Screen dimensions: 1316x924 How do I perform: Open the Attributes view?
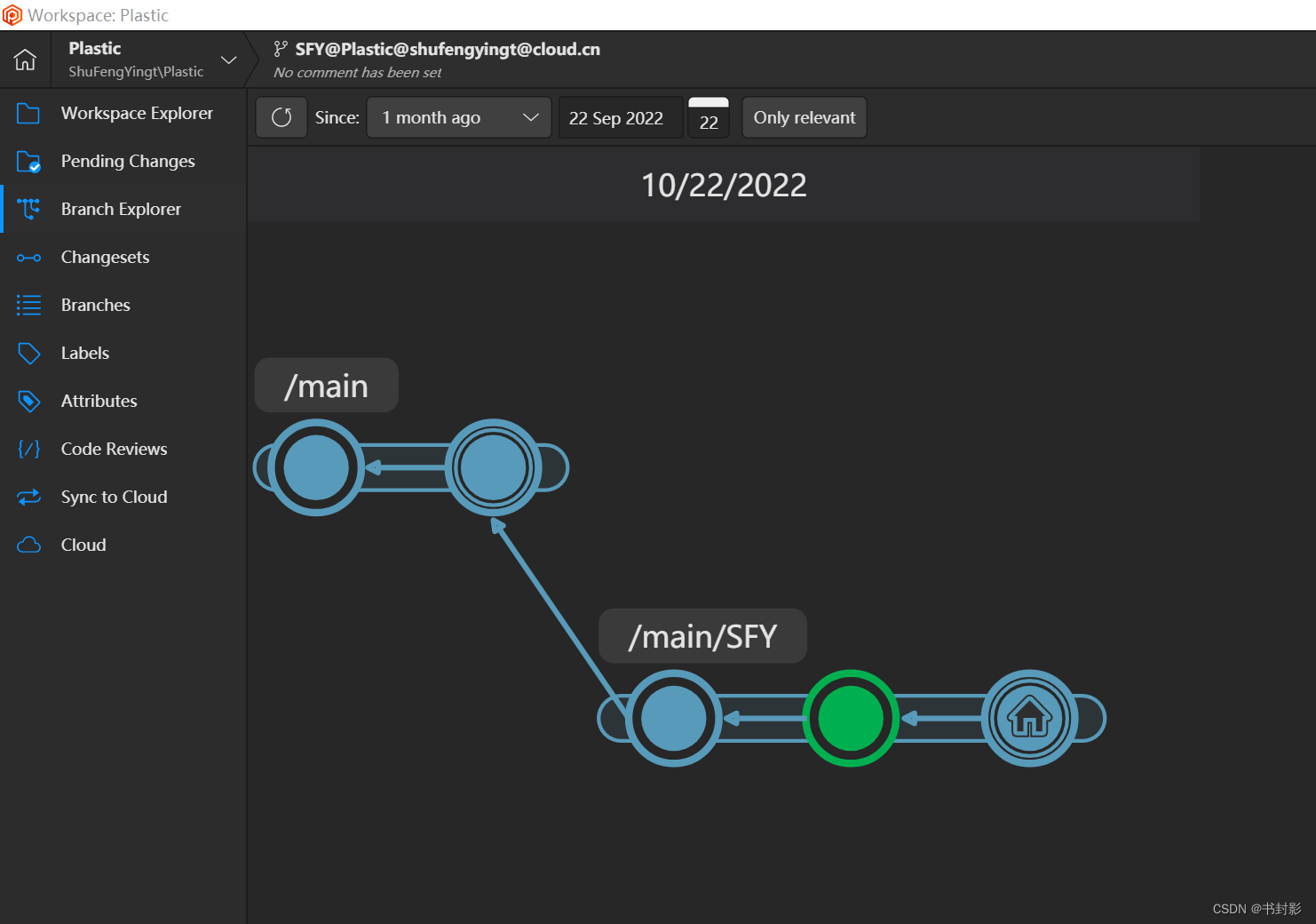tap(123, 401)
